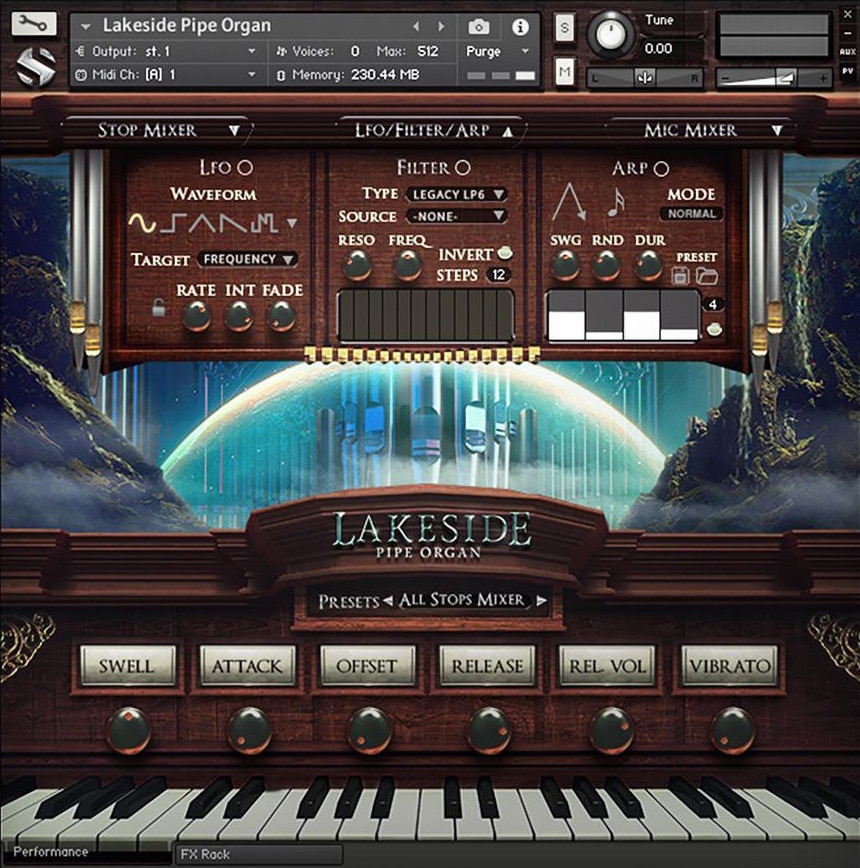Click the filter step sequencer table

(426, 316)
